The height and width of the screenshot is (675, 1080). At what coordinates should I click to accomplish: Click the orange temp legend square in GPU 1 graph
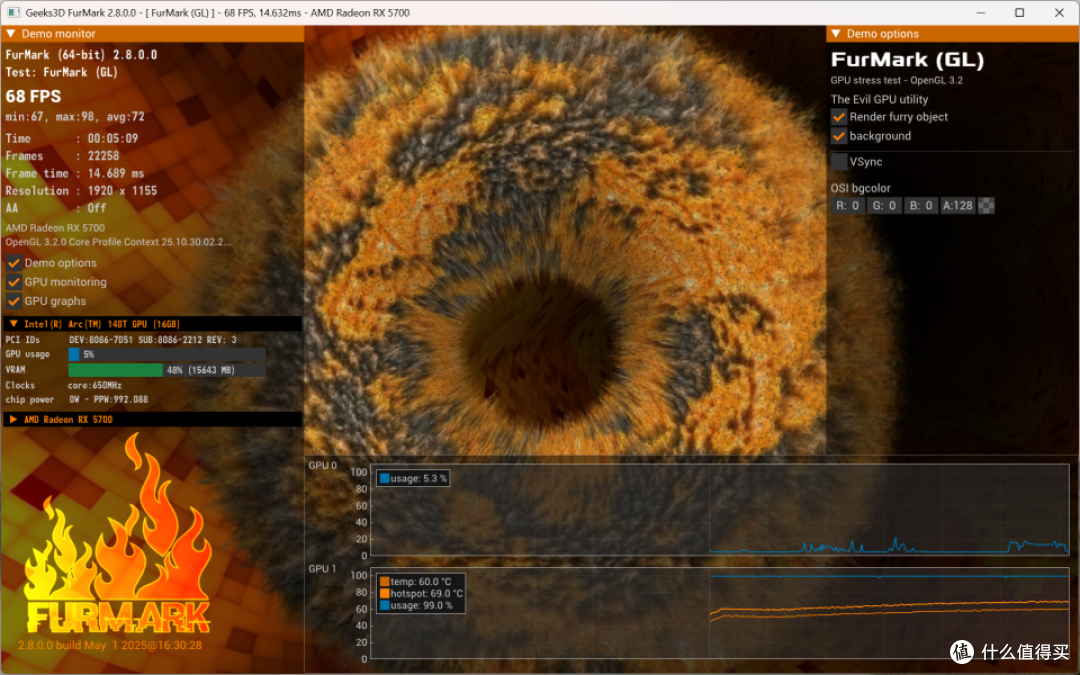[x=384, y=581]
